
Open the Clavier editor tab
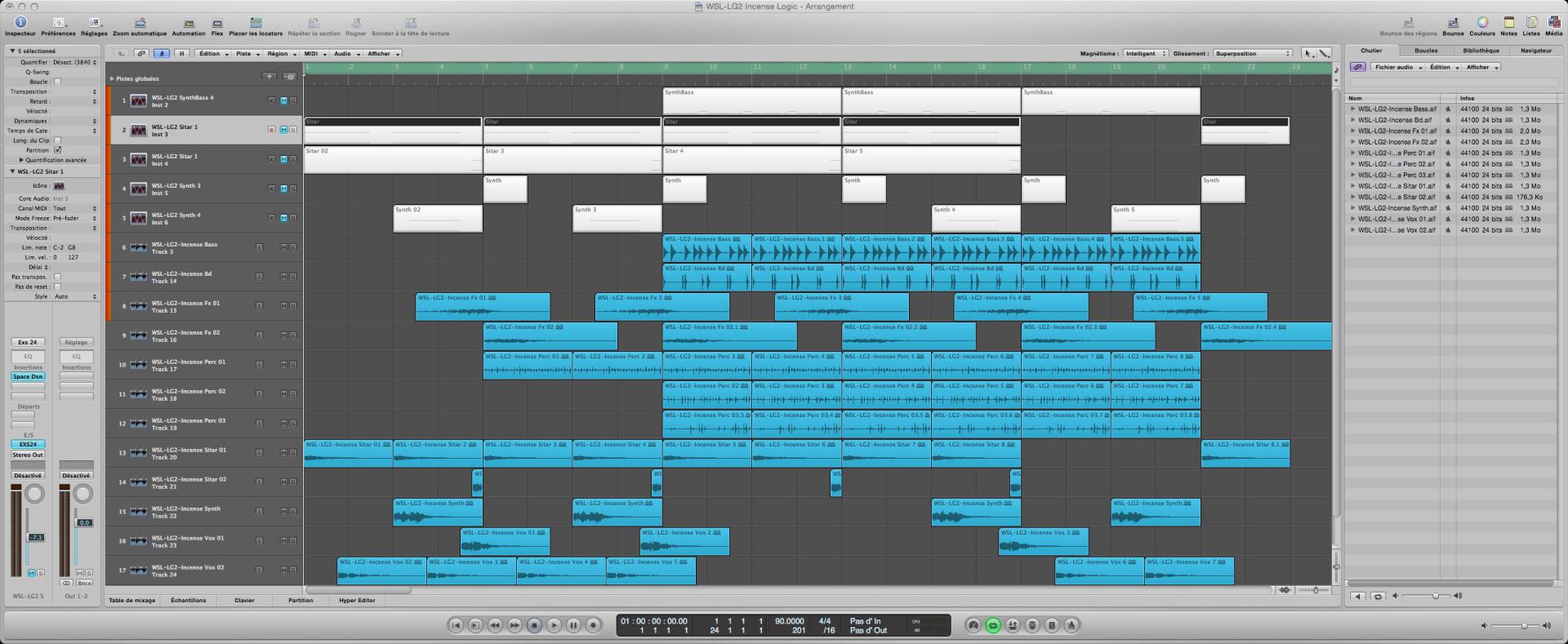pyautogui.click(x=244, y=600)
